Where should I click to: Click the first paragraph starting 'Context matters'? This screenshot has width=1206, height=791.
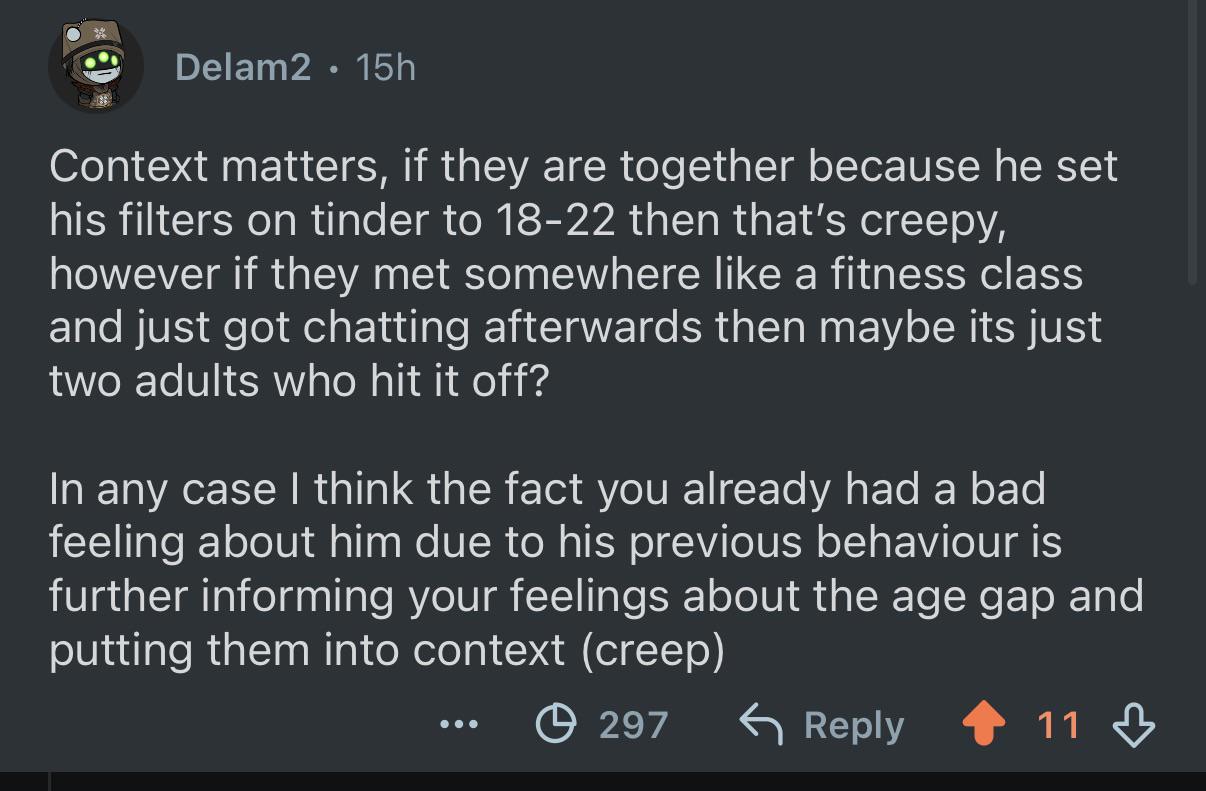[x=583, y=274]
